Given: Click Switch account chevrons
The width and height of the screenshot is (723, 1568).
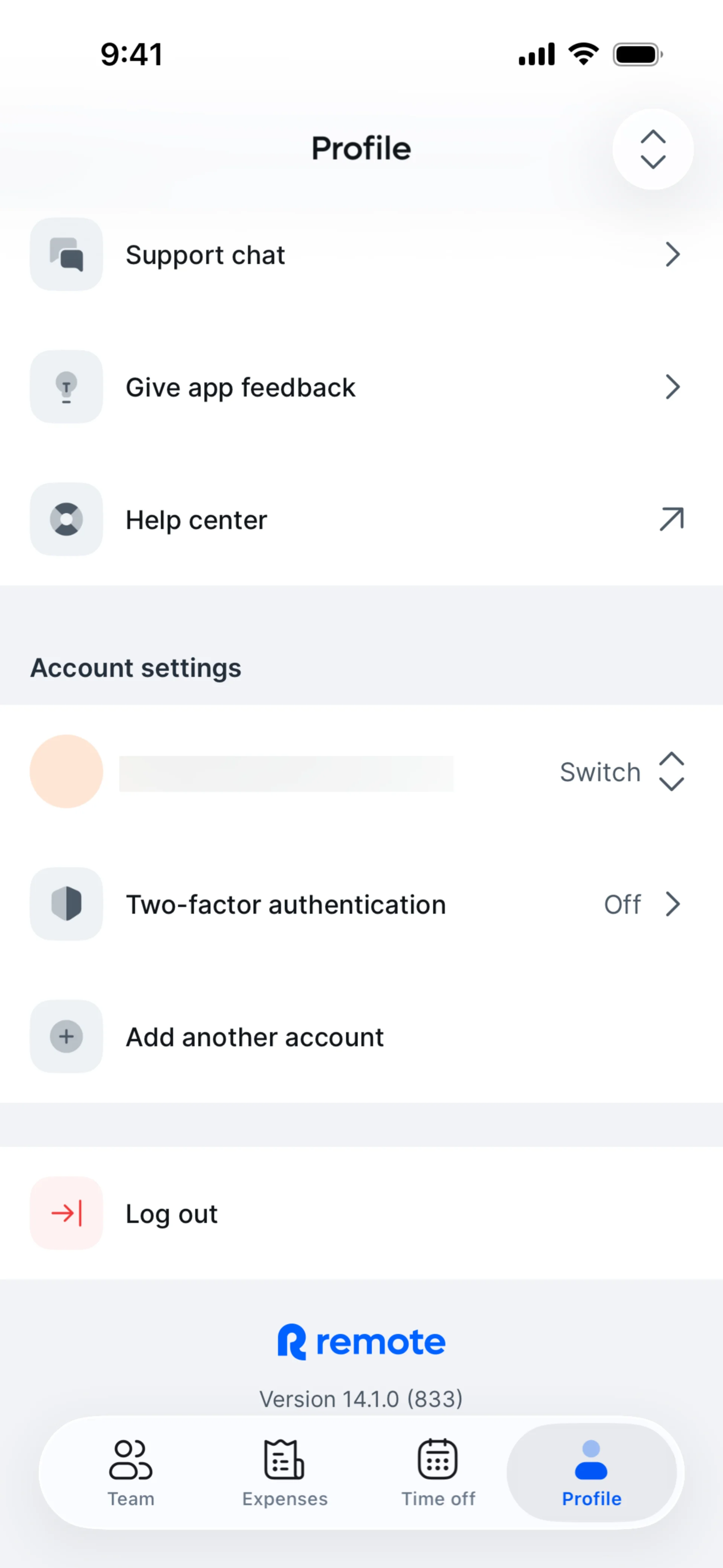Looking at the screenshot, I should pyautogui.click(x=671, y=772).
